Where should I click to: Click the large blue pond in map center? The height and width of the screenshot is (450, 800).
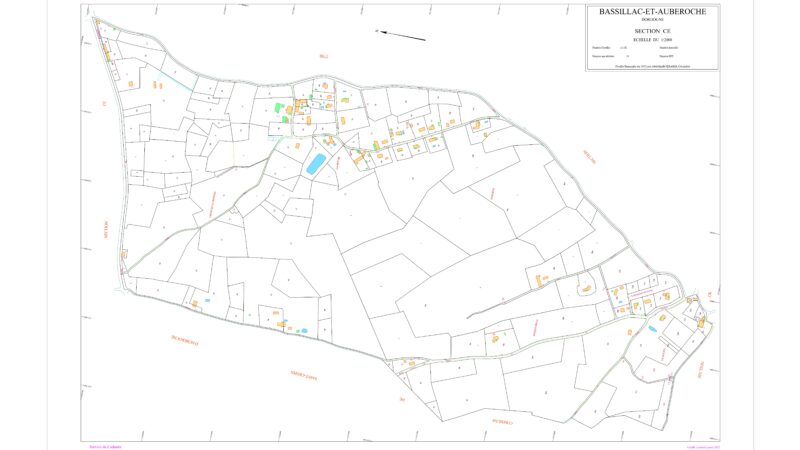point(316,164)
